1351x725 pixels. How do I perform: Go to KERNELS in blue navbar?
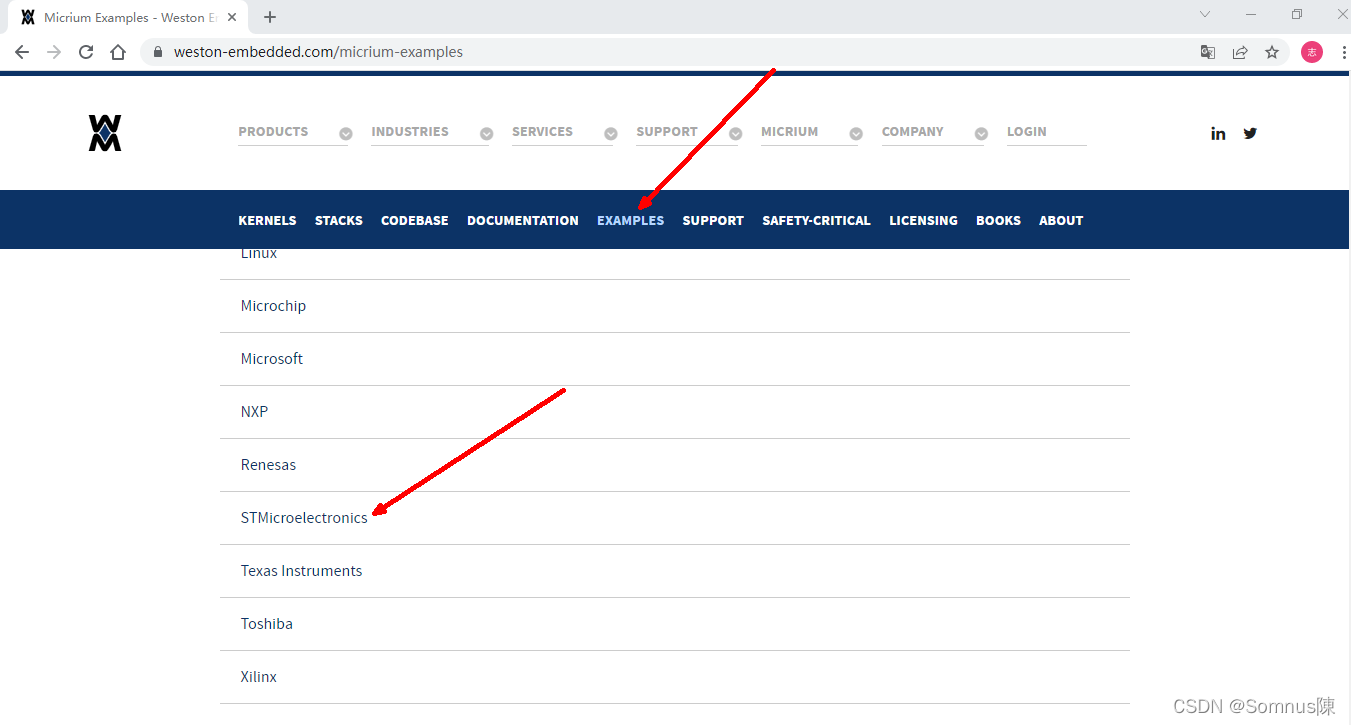[x=267, y=220]
